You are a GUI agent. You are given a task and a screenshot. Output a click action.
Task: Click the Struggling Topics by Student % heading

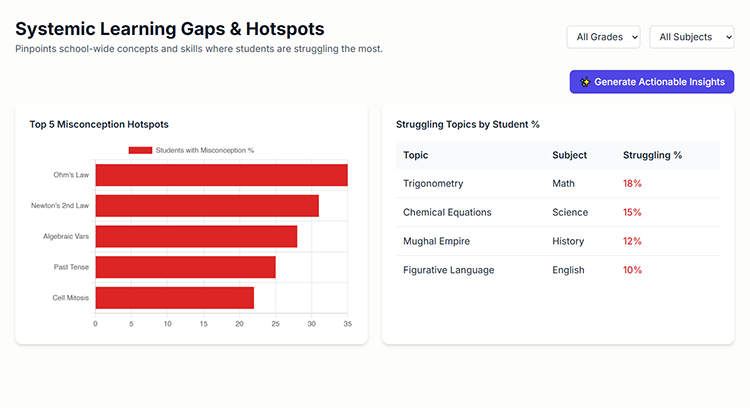point(467,125)
